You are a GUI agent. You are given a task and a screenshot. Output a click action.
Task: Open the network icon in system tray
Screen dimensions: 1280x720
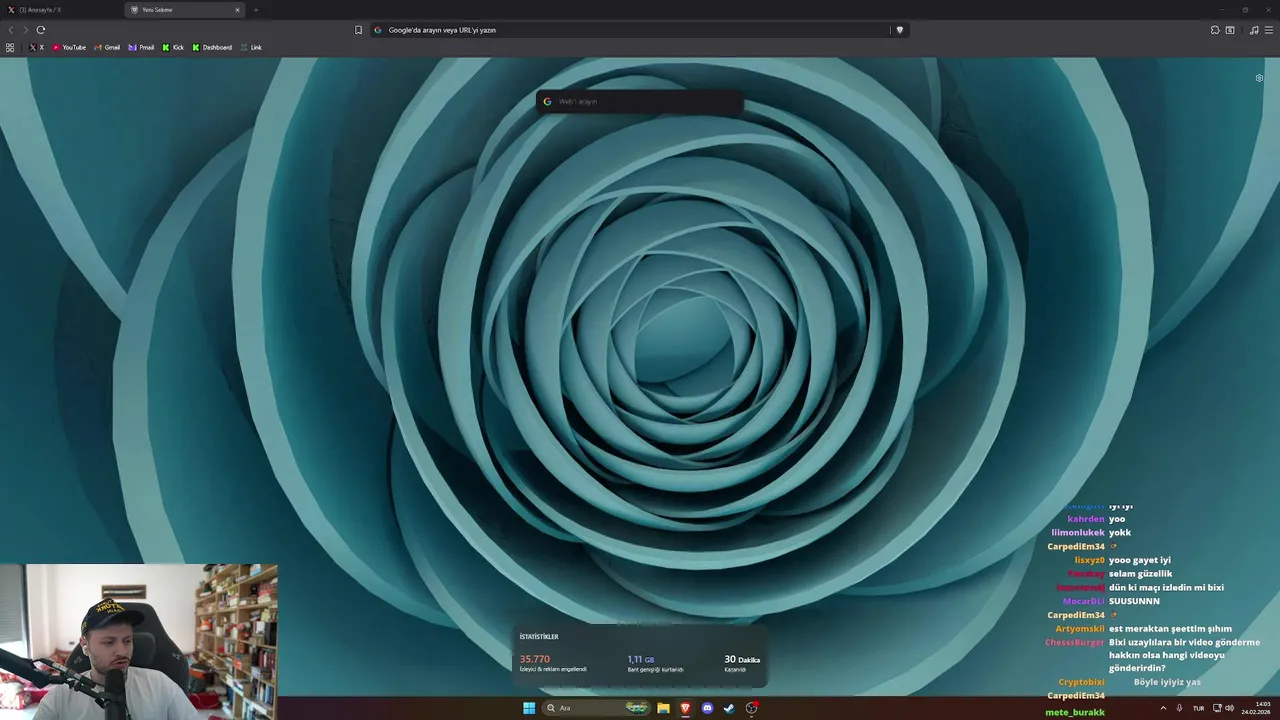click(1217, 708)
